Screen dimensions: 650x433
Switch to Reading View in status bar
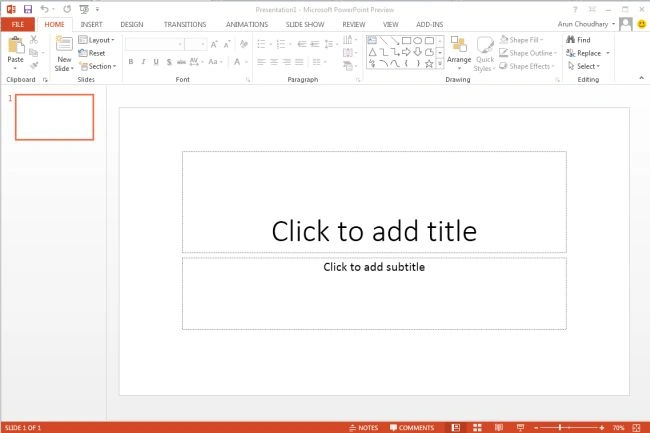[x=499, y=428]
